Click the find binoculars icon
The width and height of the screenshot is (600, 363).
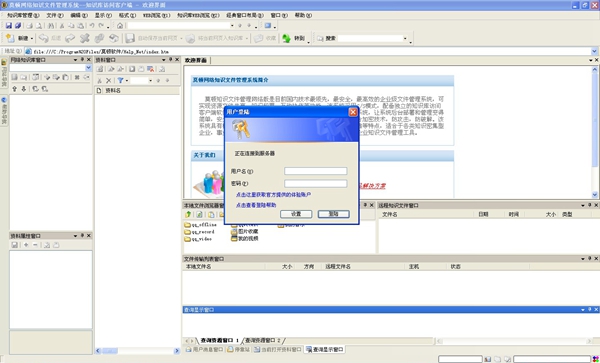[x=51, y=26]
